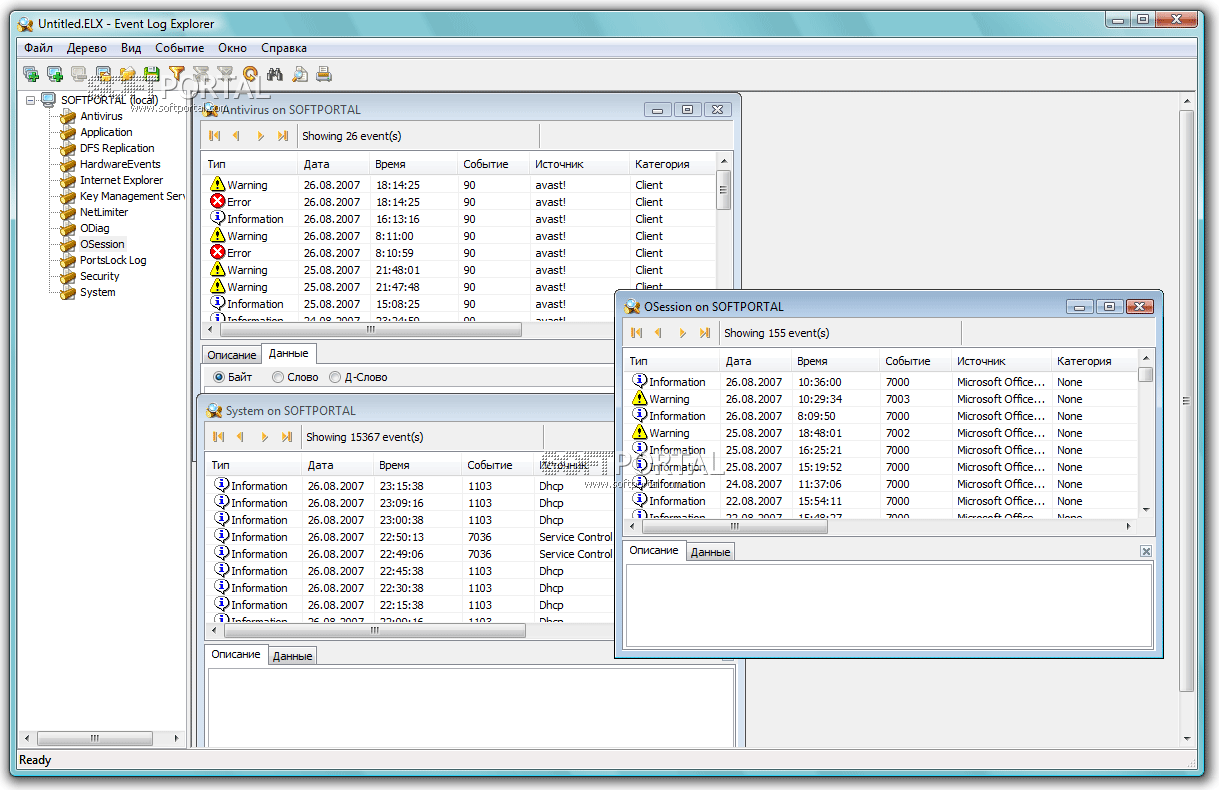
Task: Open the Окно menu
Action: pos(232,48)
